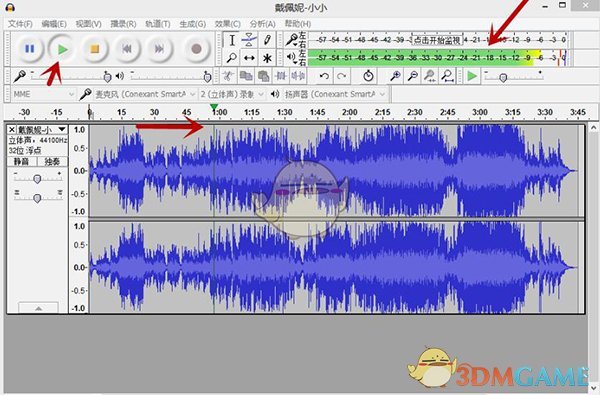Viewport: 600px width, 395px height.
Task: Stop playback with the yellow Stop button
Action: 95,49
